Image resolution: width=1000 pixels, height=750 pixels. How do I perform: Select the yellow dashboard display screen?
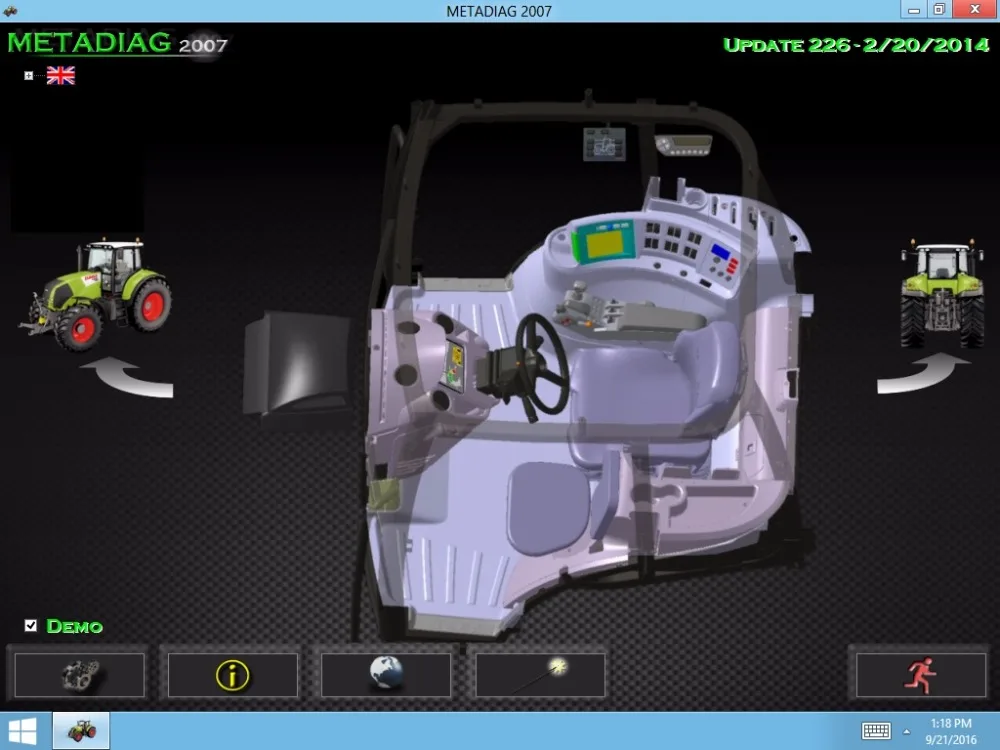[604, 243]
